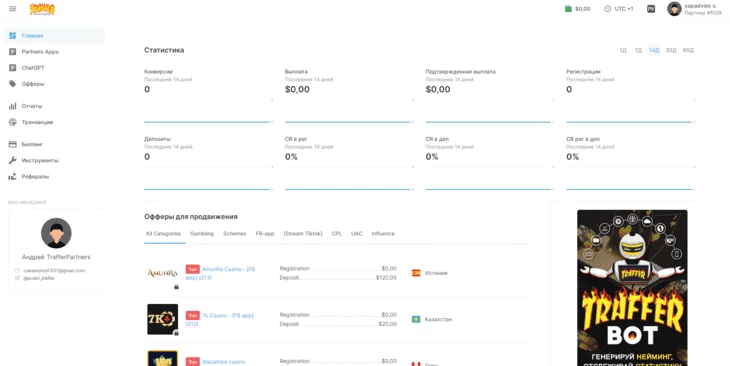Switch to Gambling offers tab
730x366 pixels.
(x=202, y=234)
